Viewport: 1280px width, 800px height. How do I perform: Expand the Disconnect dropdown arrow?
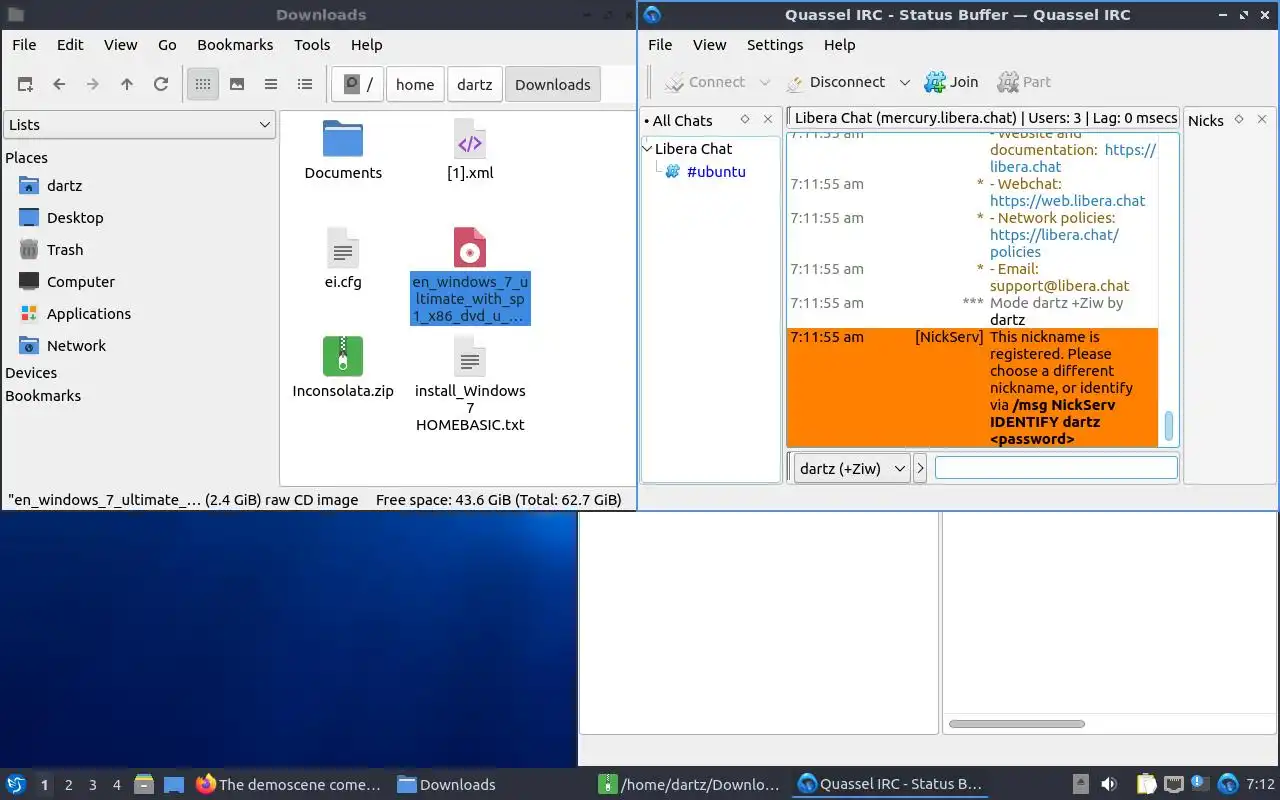(905, 83)
